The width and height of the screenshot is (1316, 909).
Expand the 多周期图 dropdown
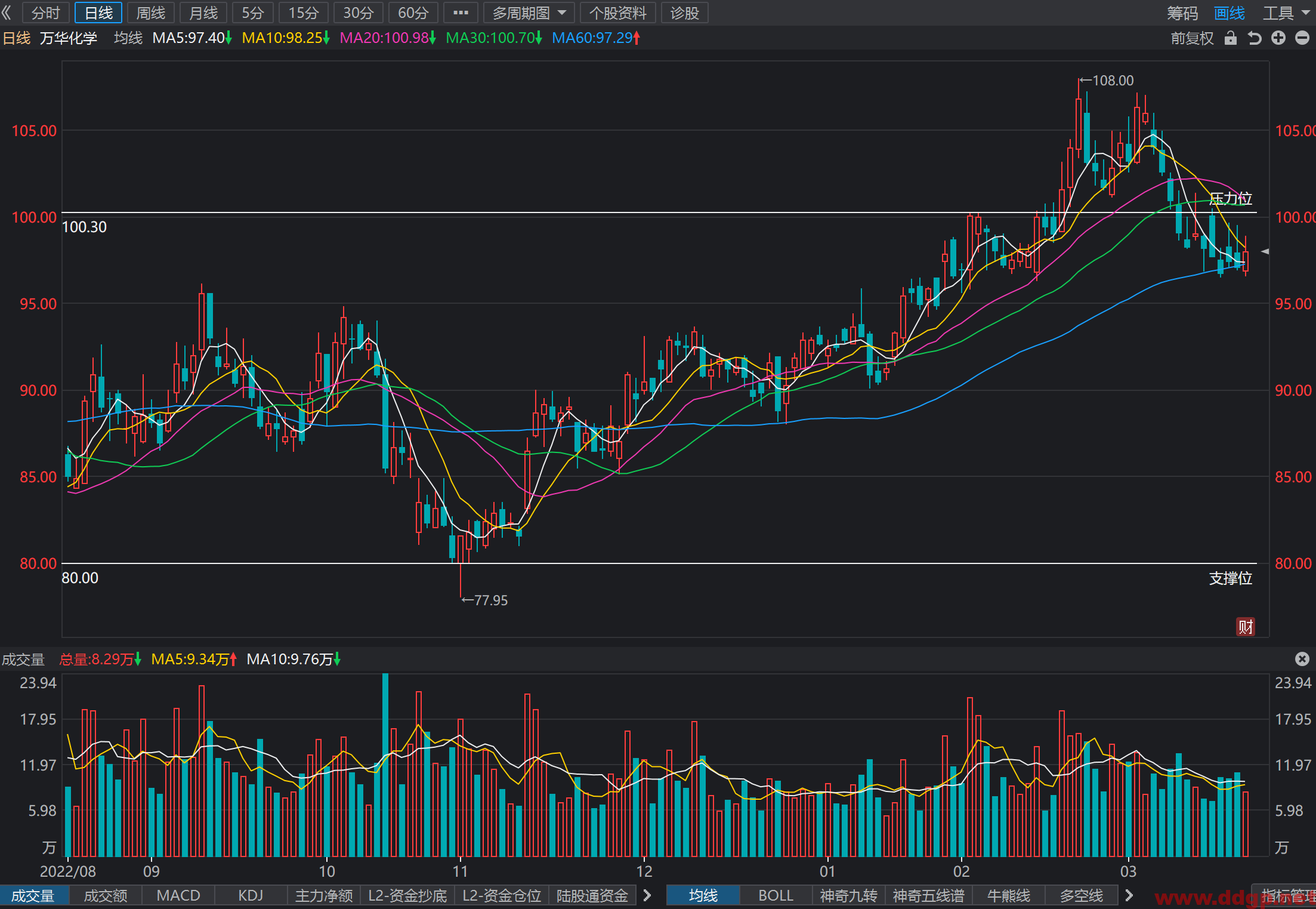[529, 13]
